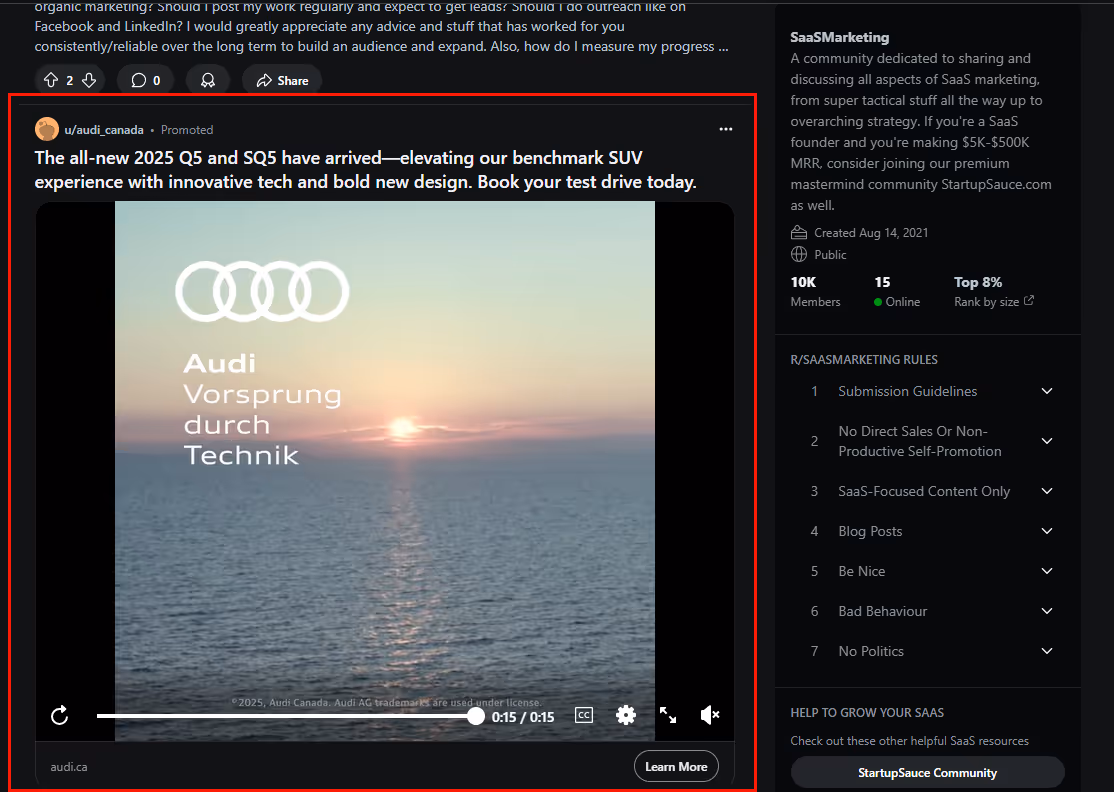Expand the video to fullscreen
The height and width of the screenshot is (792, 1114).
tap(668, 715)
